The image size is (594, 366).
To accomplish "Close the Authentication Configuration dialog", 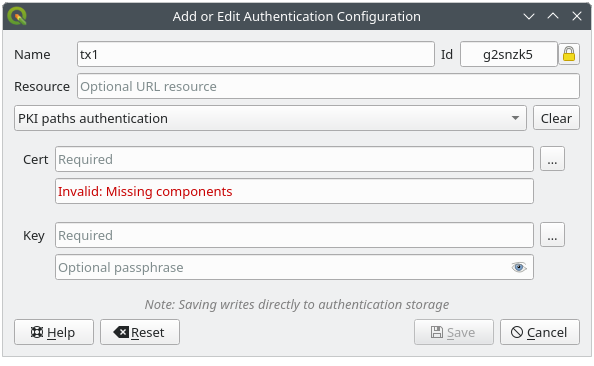I will click(577, 16).
